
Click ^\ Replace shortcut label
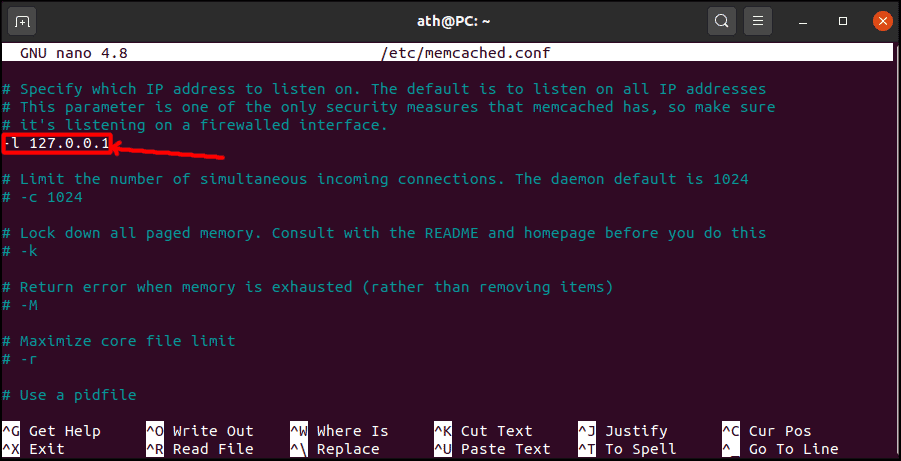pos(334,449)
